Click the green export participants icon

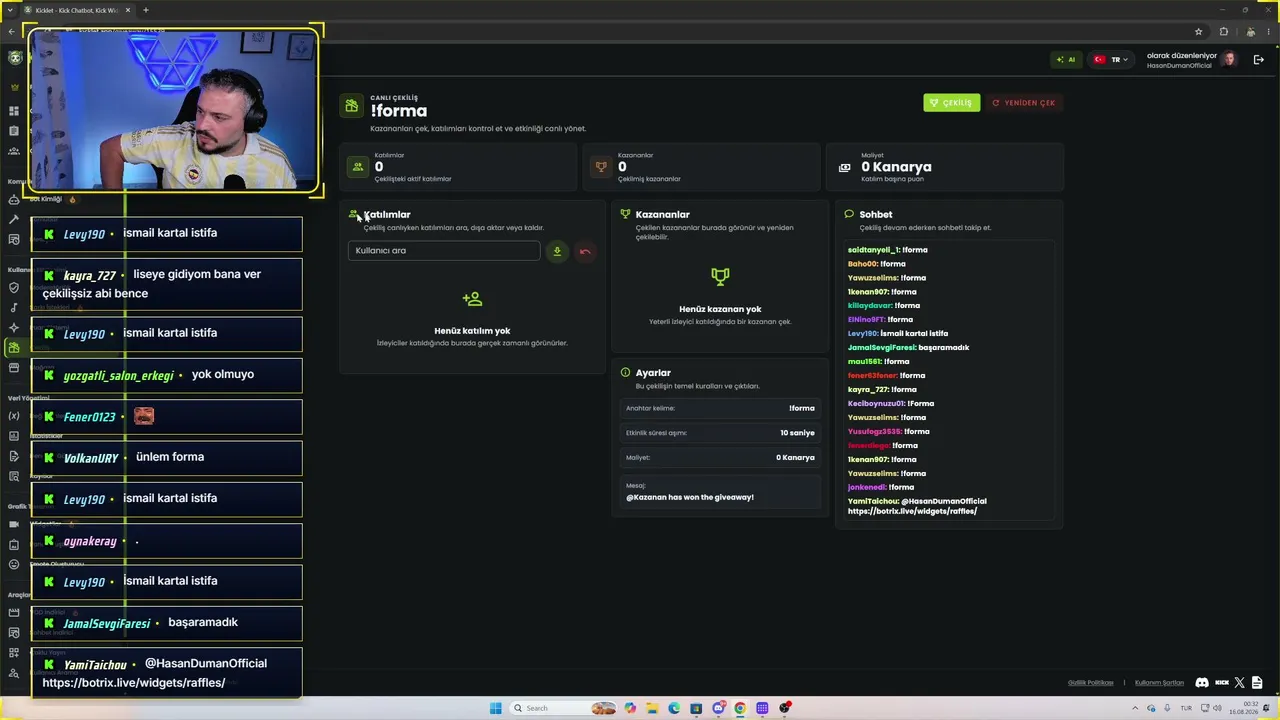(557, 251)
